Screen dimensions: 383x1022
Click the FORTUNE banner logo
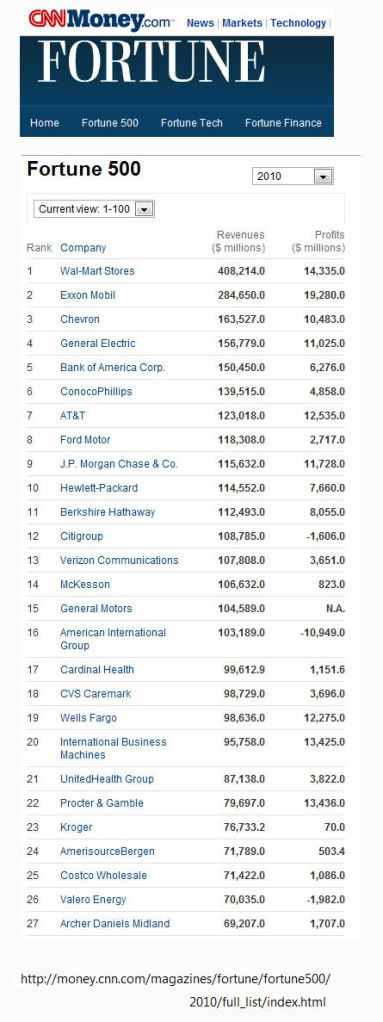(x=152, y=62)
